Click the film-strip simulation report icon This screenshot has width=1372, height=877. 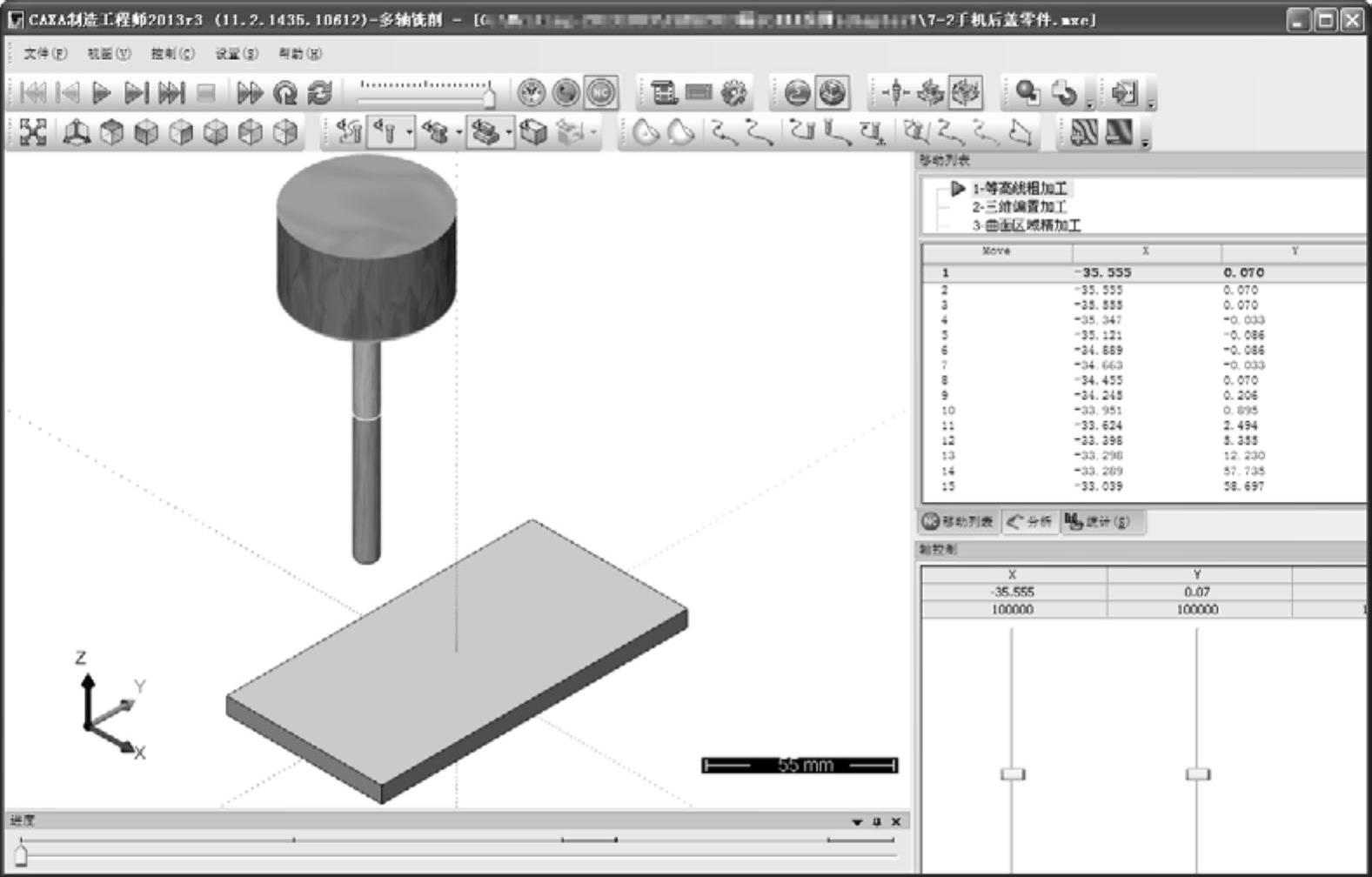click(665, 92)
